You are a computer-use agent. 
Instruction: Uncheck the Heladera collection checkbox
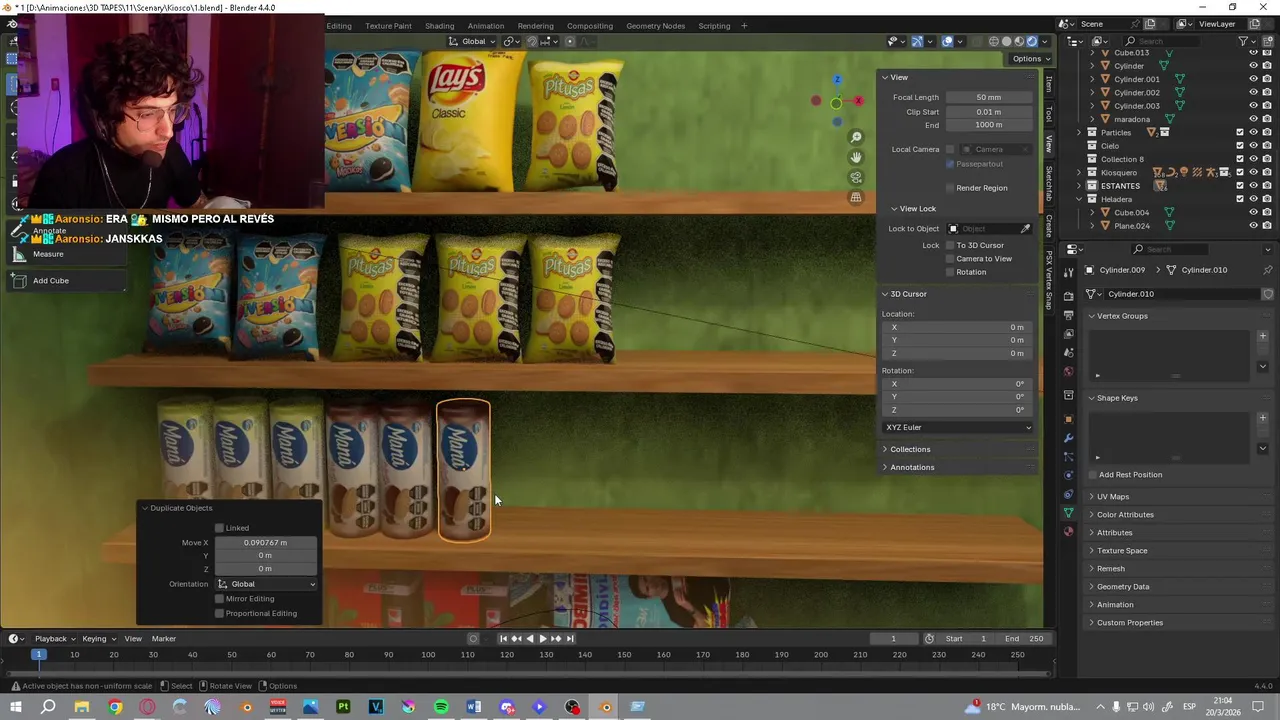click(1240, 199)
